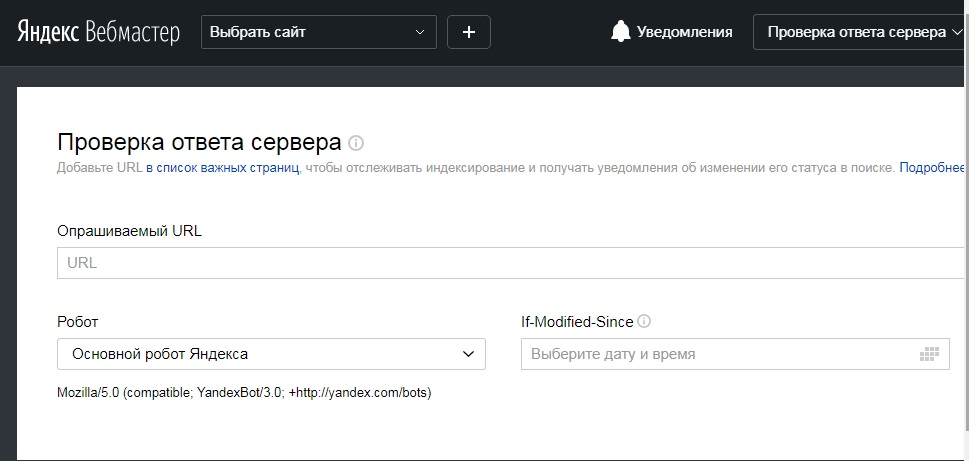Click the notifications bell icon
The image size is (969, 461).
pos(620,32)
